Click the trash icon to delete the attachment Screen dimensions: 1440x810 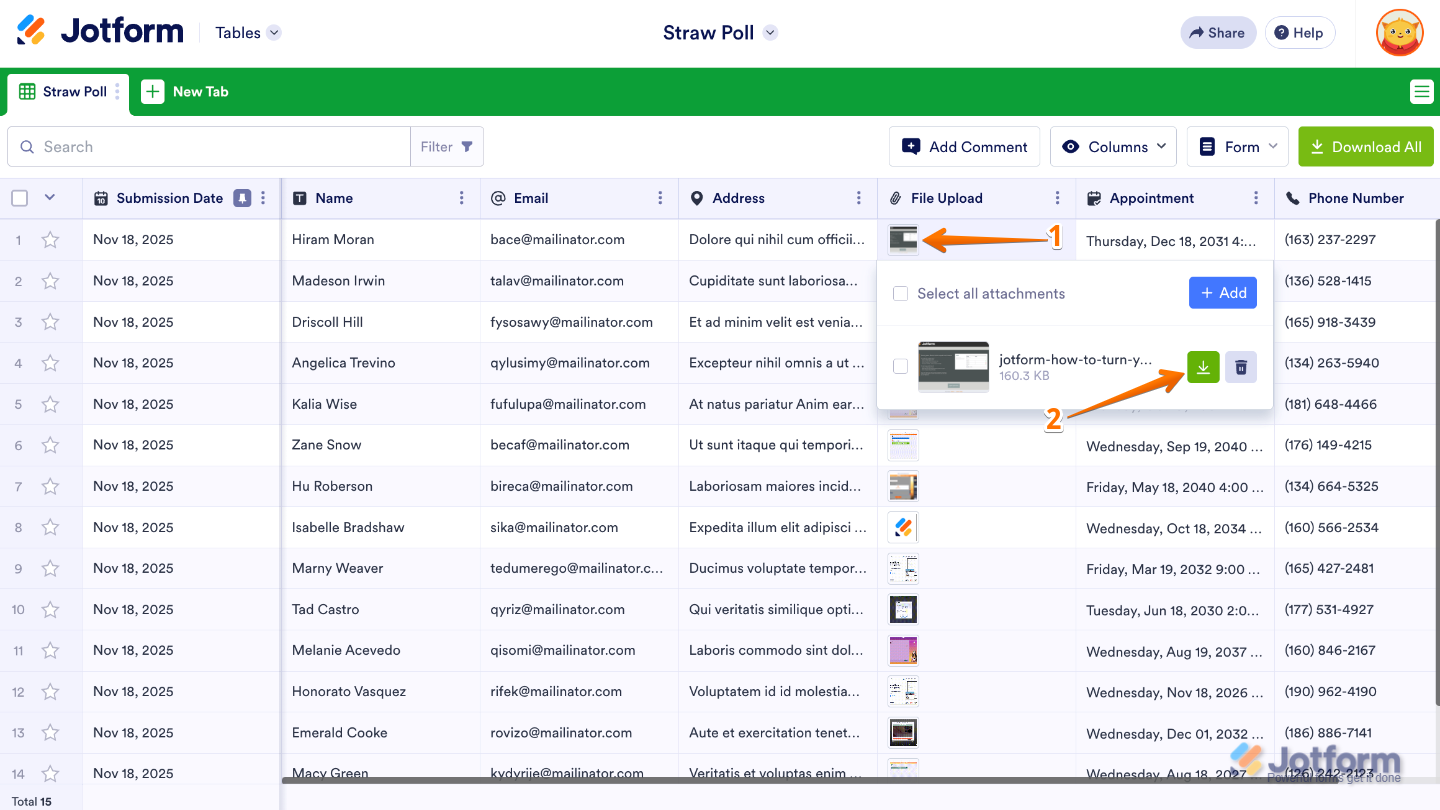coord(1241,367)
